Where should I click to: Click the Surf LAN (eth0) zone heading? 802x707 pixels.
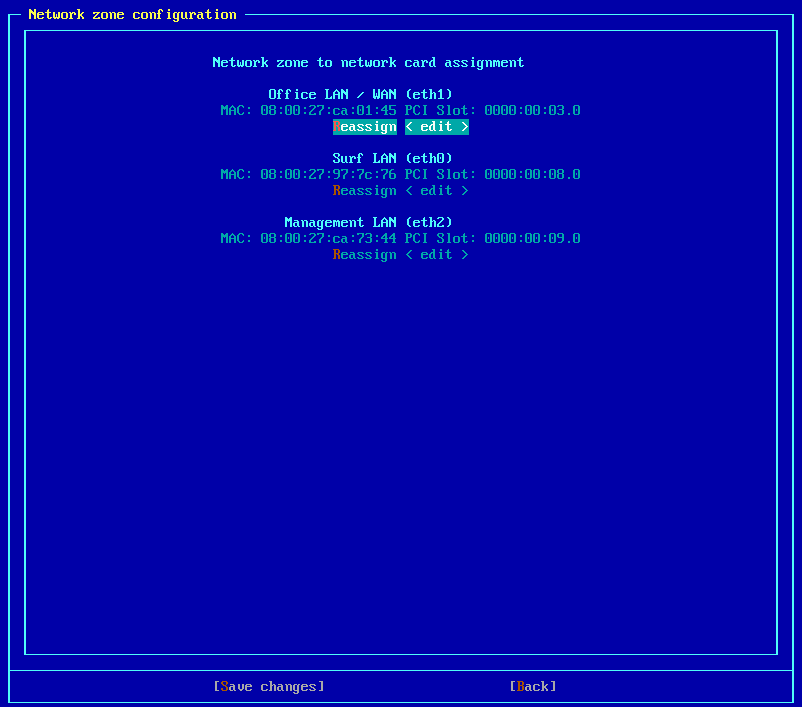pos(392,159)
